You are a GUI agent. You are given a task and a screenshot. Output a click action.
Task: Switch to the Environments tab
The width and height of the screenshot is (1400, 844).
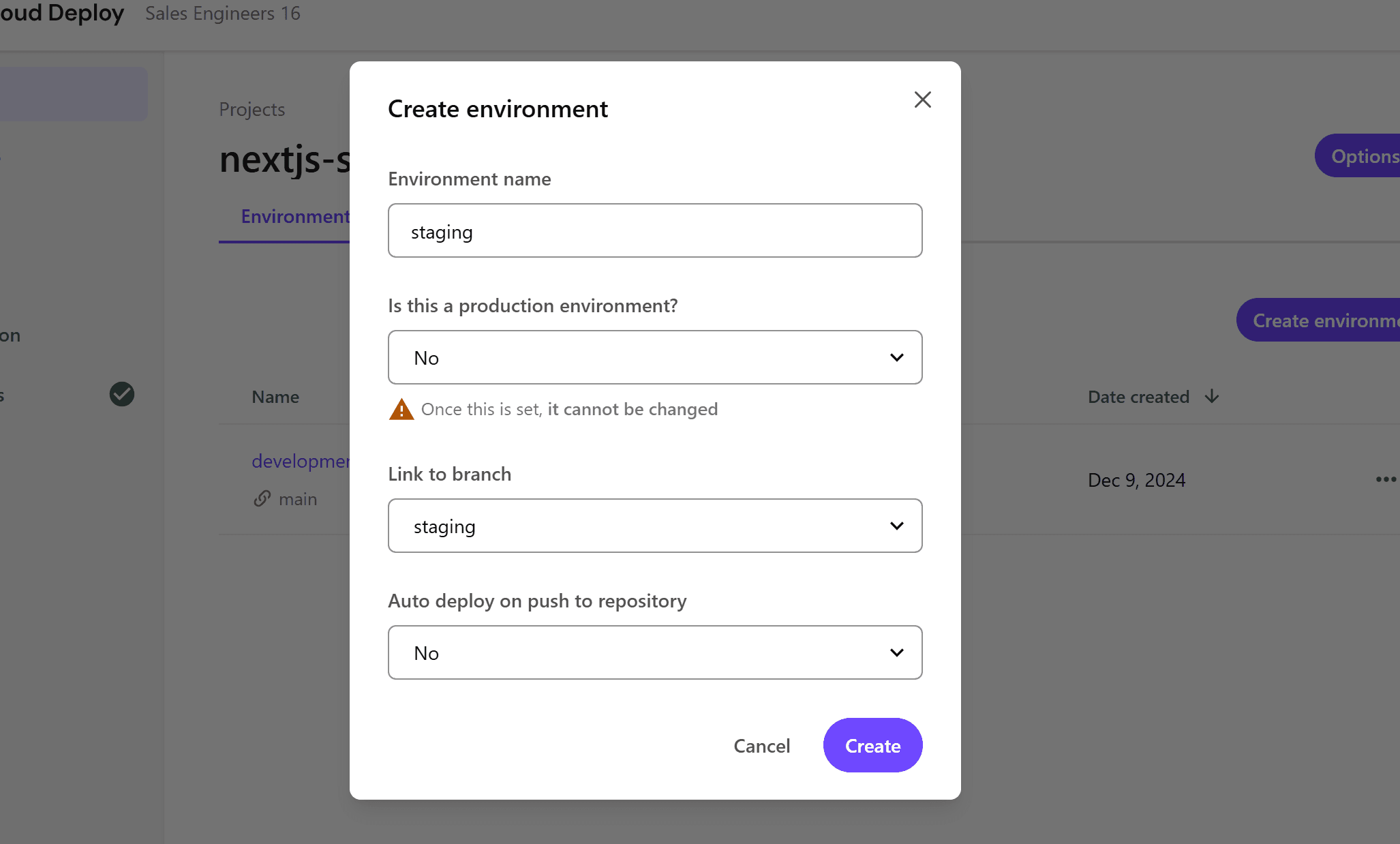coord(294,217)
